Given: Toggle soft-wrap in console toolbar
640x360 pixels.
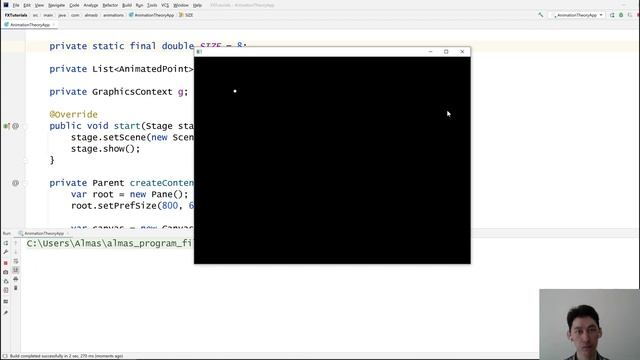Looking at the screenshot, I should tap(16, 261).
